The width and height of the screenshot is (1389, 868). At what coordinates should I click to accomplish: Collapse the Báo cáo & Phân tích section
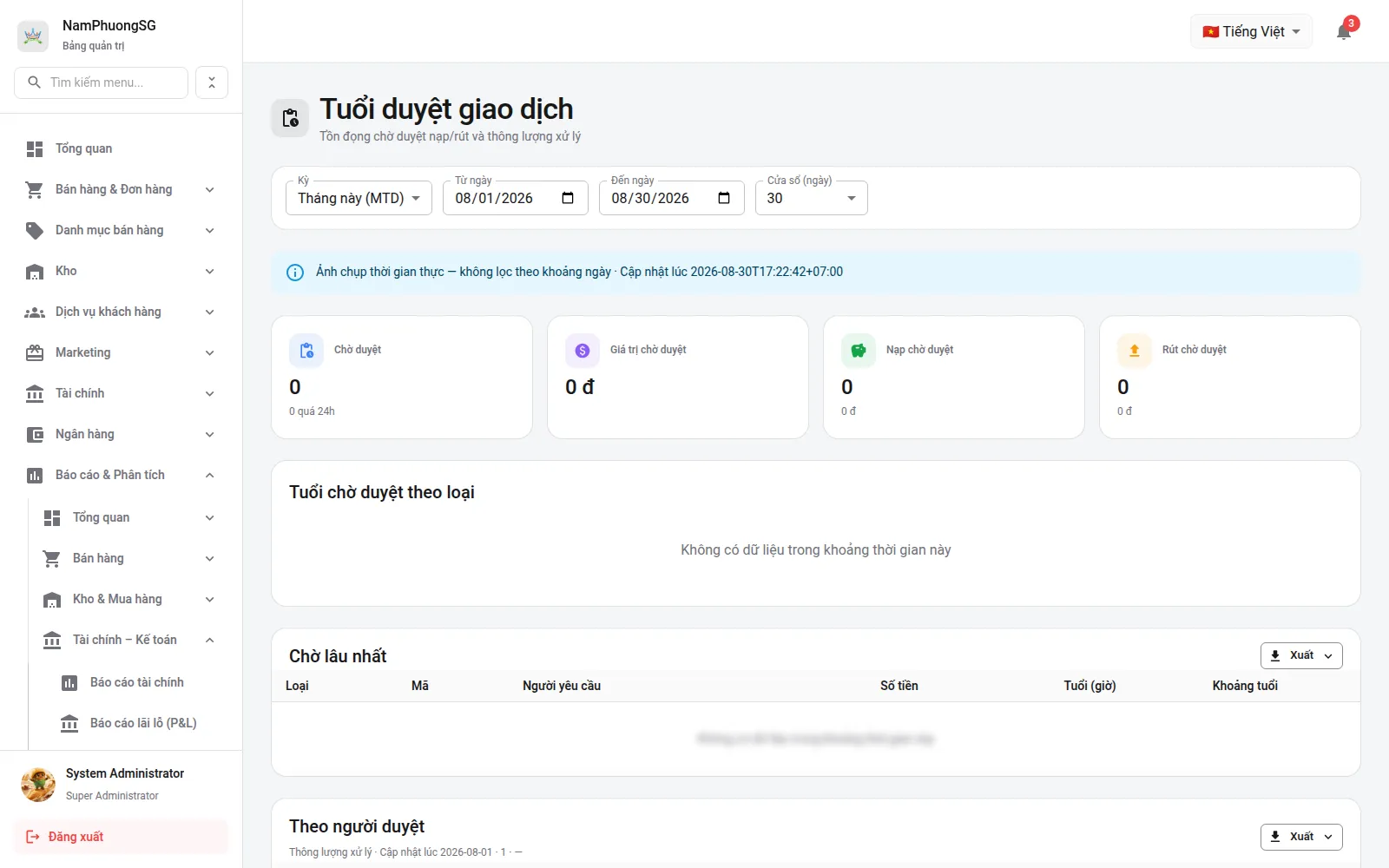121,475
